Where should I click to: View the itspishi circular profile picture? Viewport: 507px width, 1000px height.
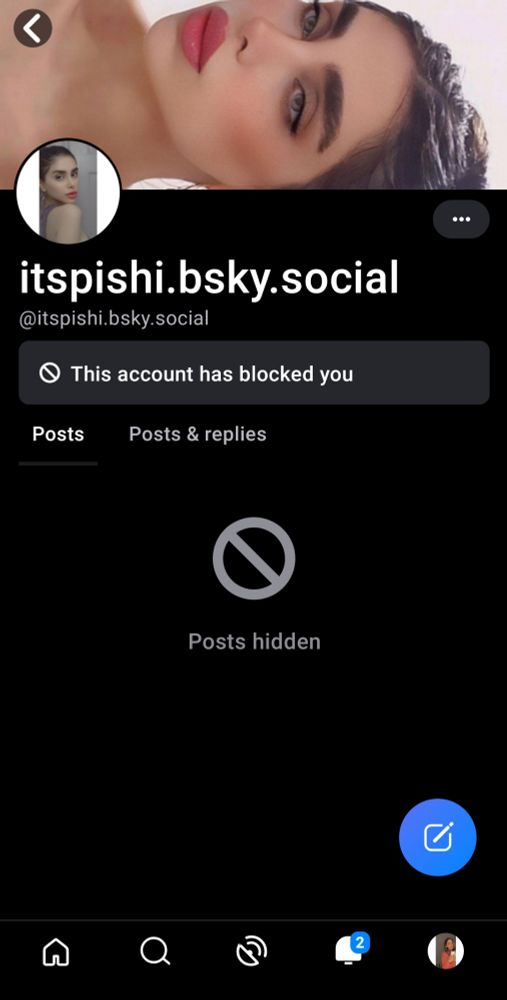pos(68,193)
